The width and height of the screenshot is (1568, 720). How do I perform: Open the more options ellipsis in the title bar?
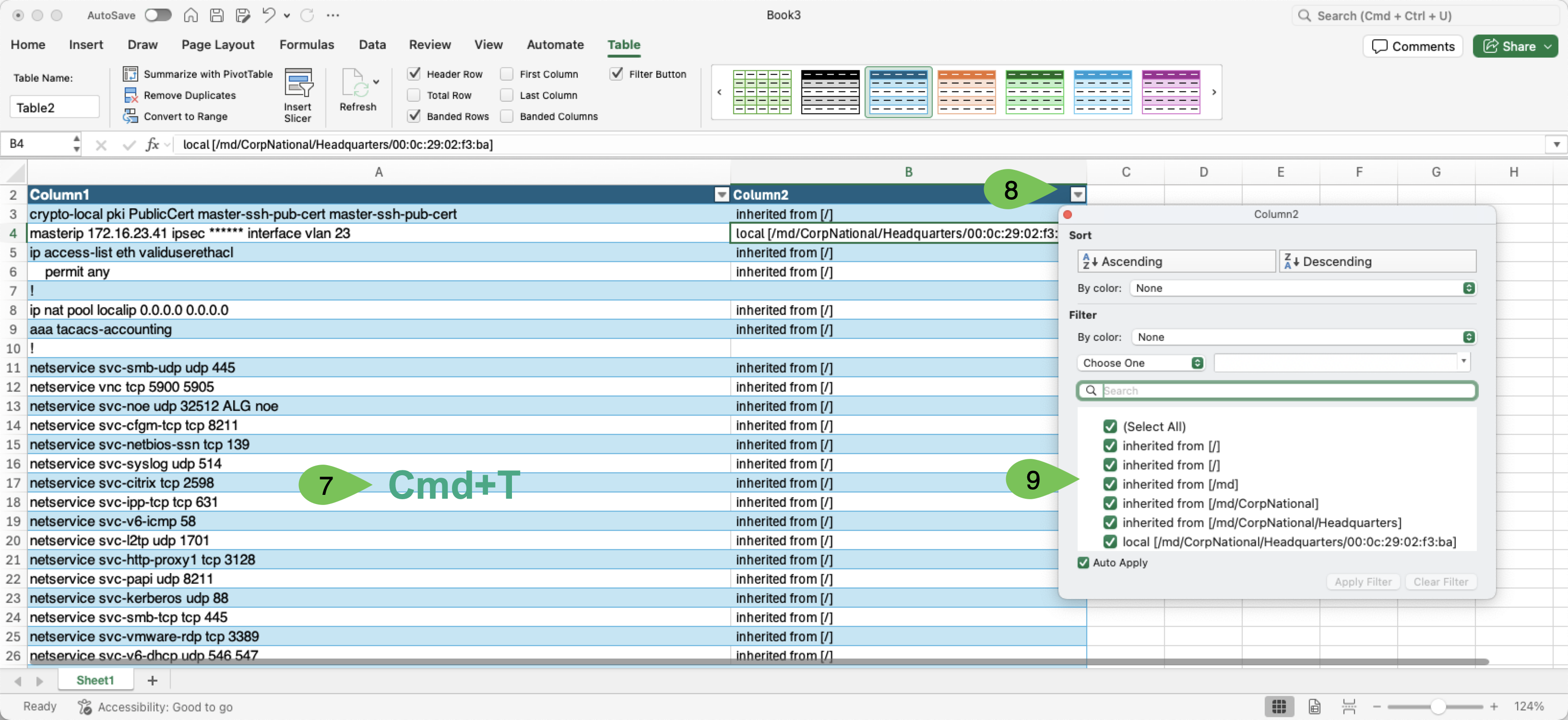click(x=333, y=15)
